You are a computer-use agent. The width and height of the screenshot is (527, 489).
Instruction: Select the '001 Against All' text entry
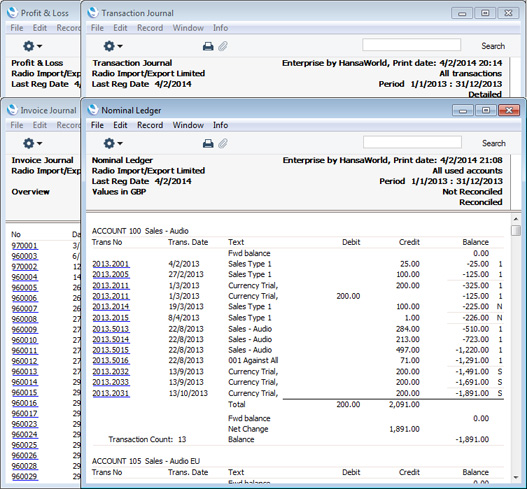click(x=253, y=361)
